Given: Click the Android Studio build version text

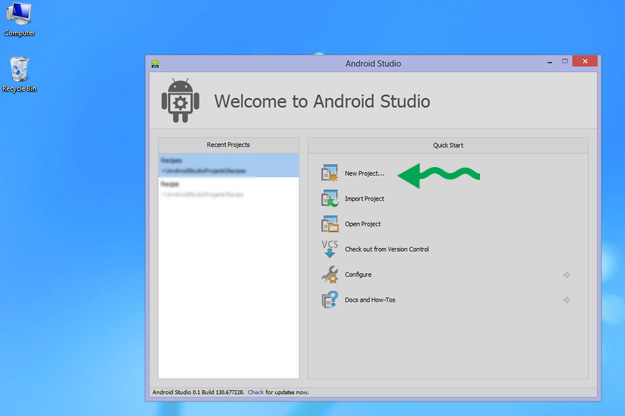Looking at the screenshot, I should [x=198, y=392].
